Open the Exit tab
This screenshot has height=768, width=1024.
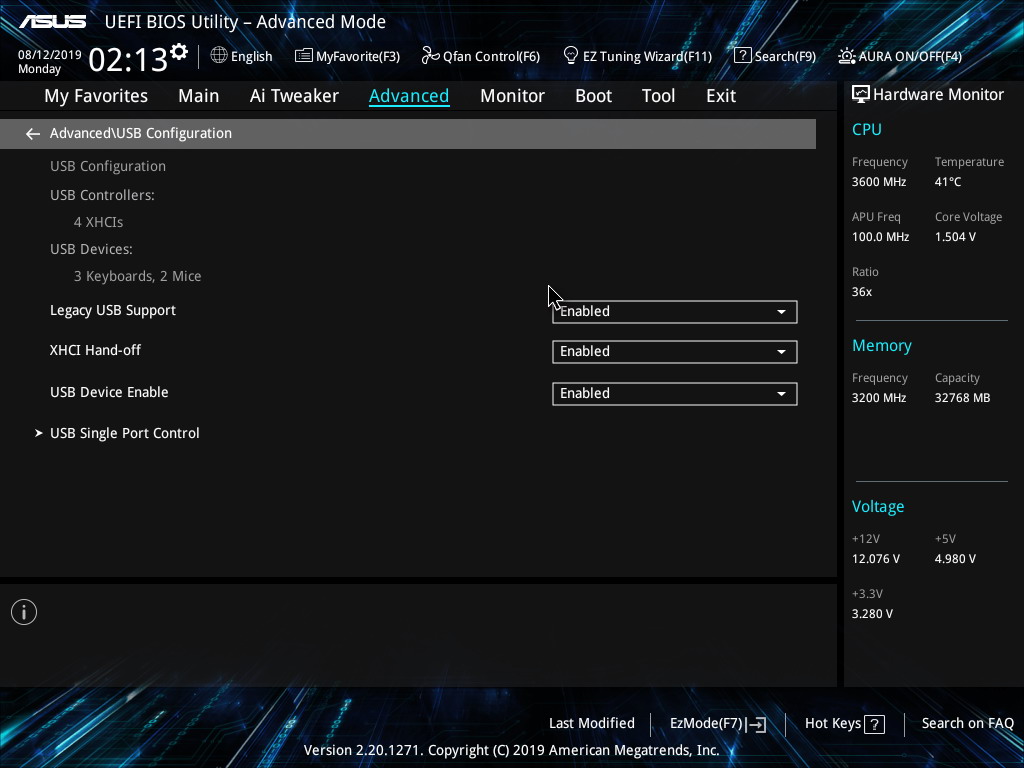click(721, 96)
